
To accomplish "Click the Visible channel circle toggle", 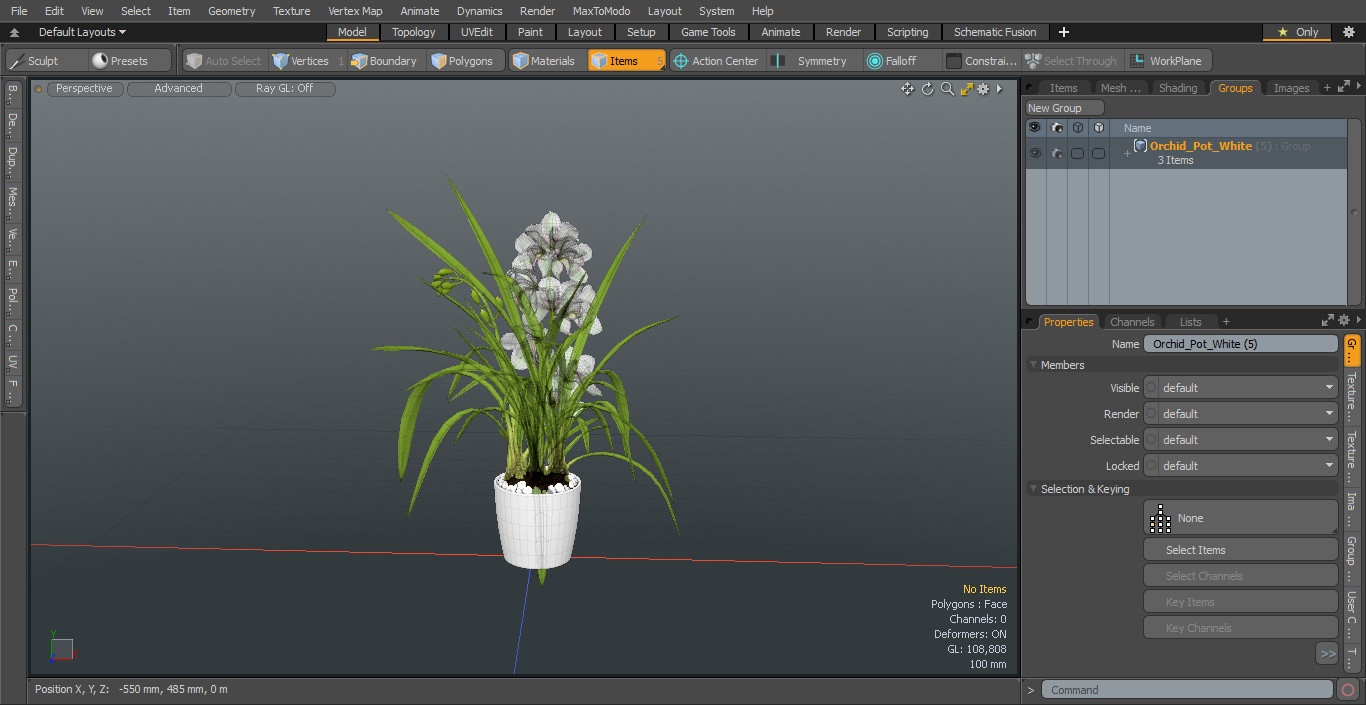I will (x=1151, y=388).
